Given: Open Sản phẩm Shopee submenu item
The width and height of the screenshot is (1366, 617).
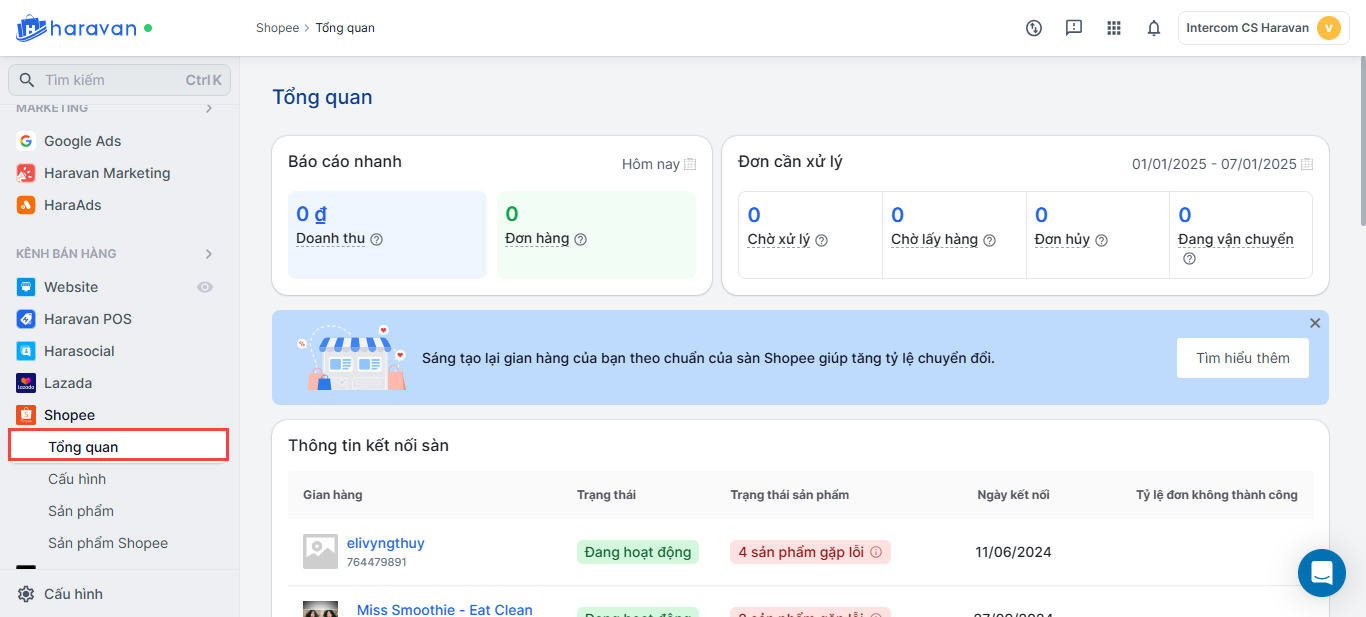Looking at the screenshot, I should (x=108, y=543).
